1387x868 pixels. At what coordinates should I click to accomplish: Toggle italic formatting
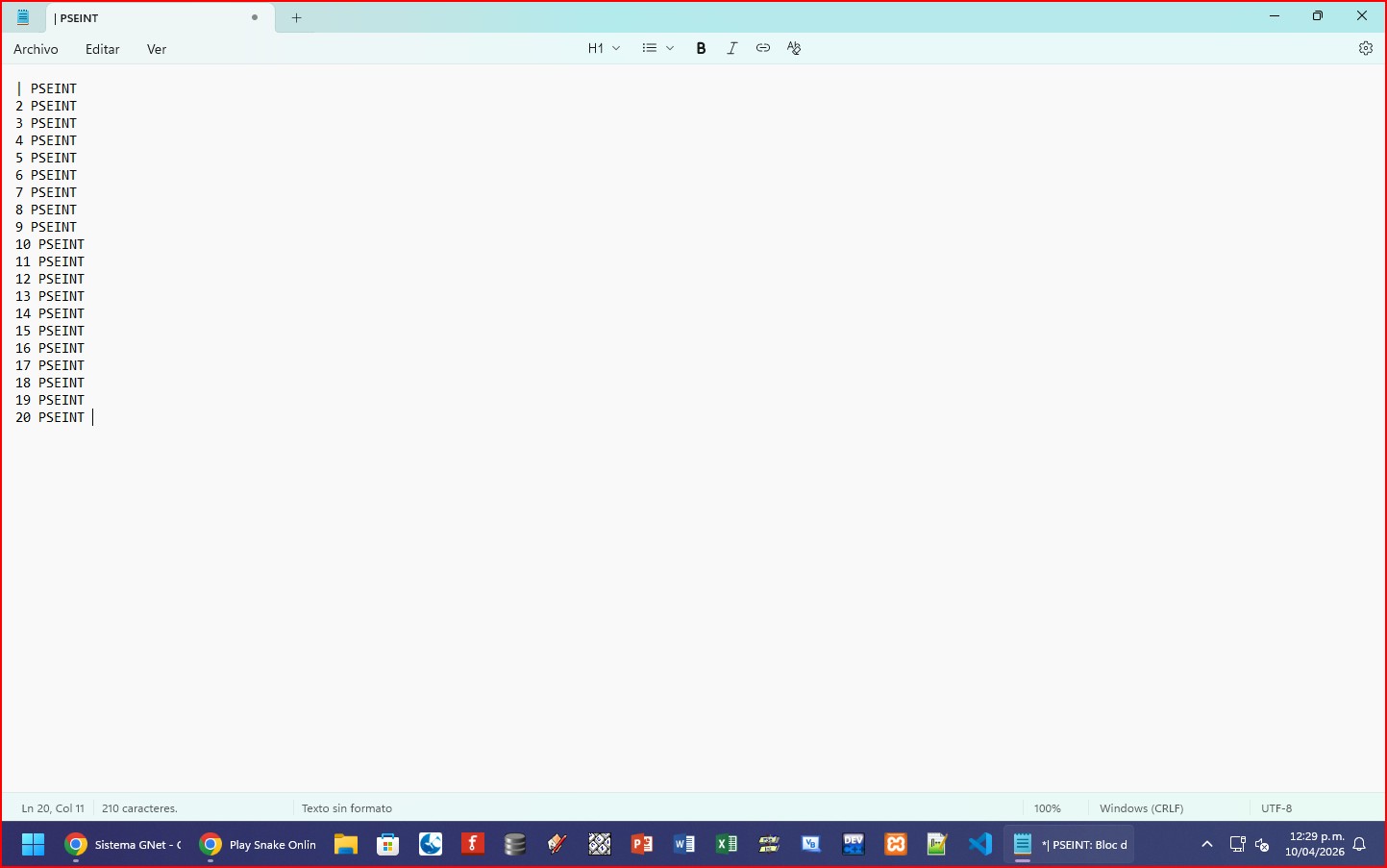(731, 48)
